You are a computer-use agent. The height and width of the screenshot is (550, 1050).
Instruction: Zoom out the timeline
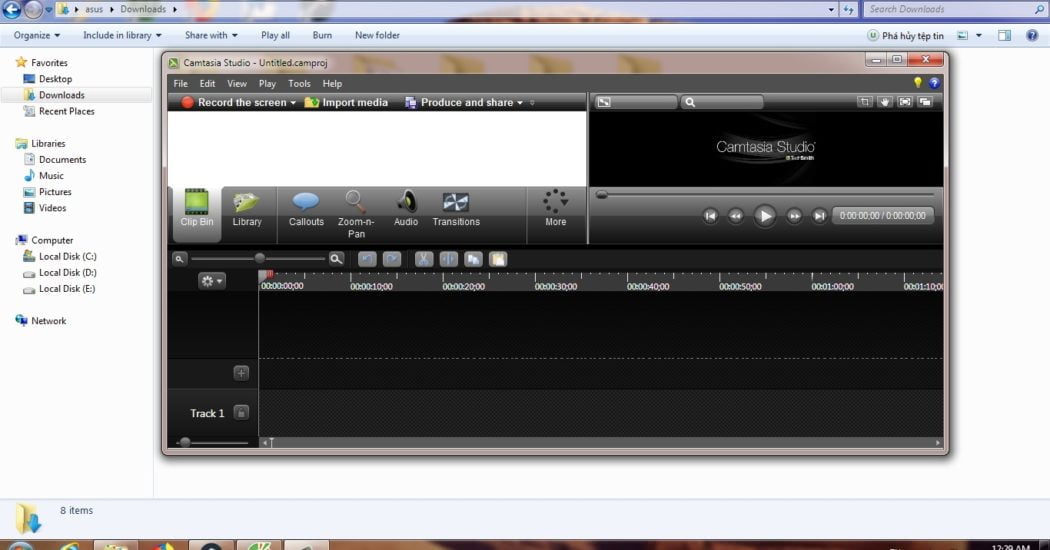(x=179, y=259)
